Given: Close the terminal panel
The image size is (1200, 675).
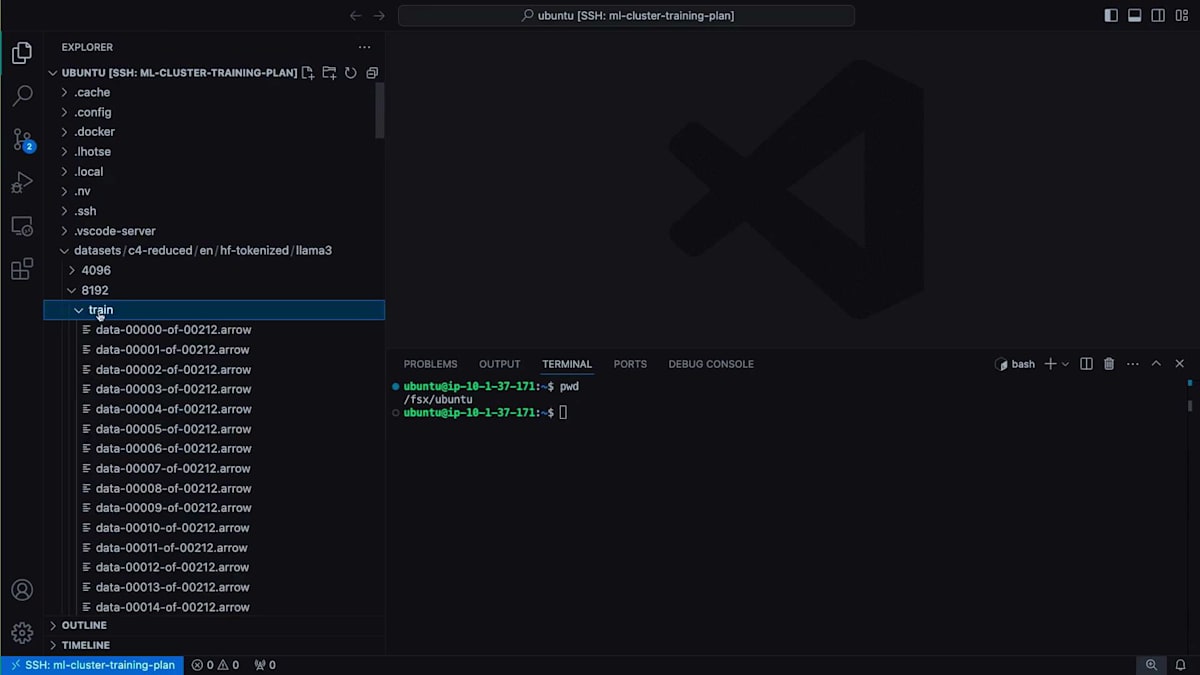Looking at the screenshot, I should pyautogui.click(x=1180, y=364).
